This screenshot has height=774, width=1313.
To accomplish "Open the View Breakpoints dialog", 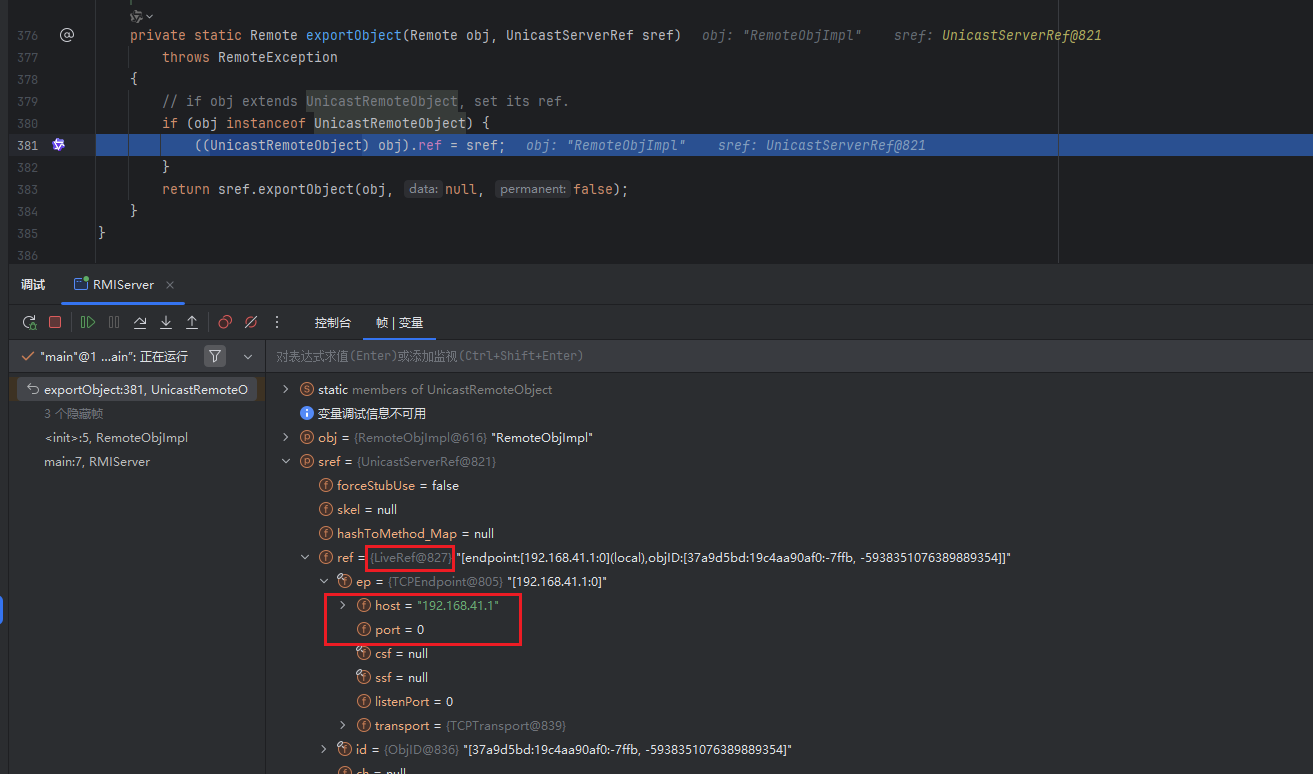I will click(x=225, y=322).
